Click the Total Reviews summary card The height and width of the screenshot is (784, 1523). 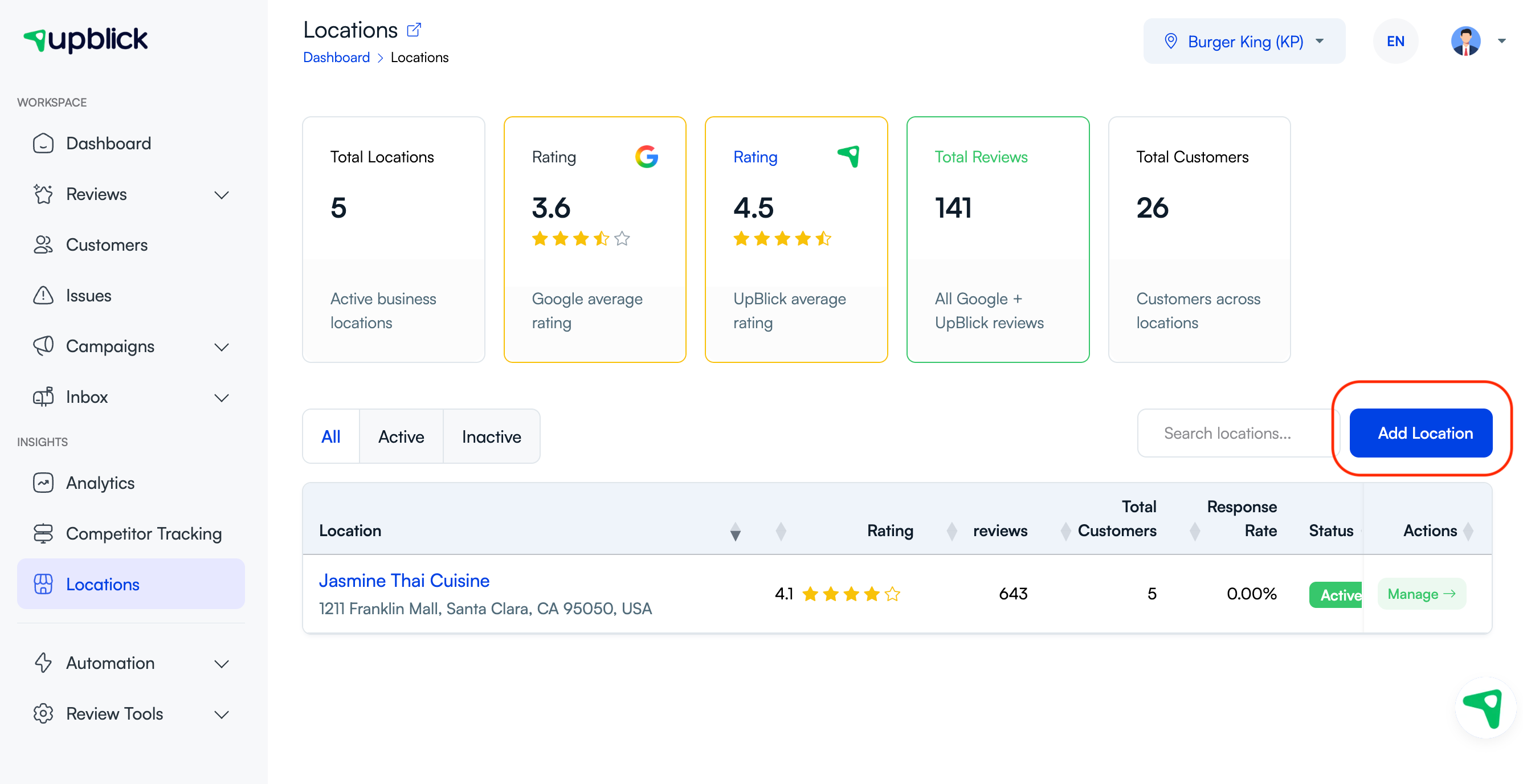coord(998,239)
